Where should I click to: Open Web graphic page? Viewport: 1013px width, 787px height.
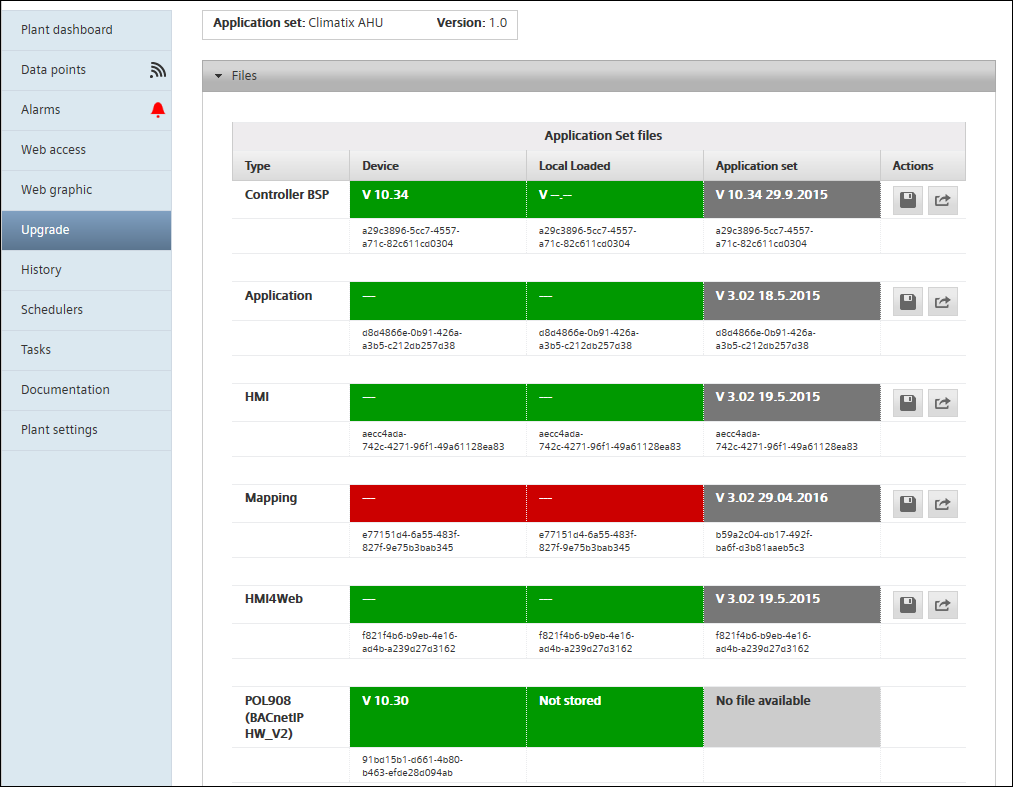86,190
